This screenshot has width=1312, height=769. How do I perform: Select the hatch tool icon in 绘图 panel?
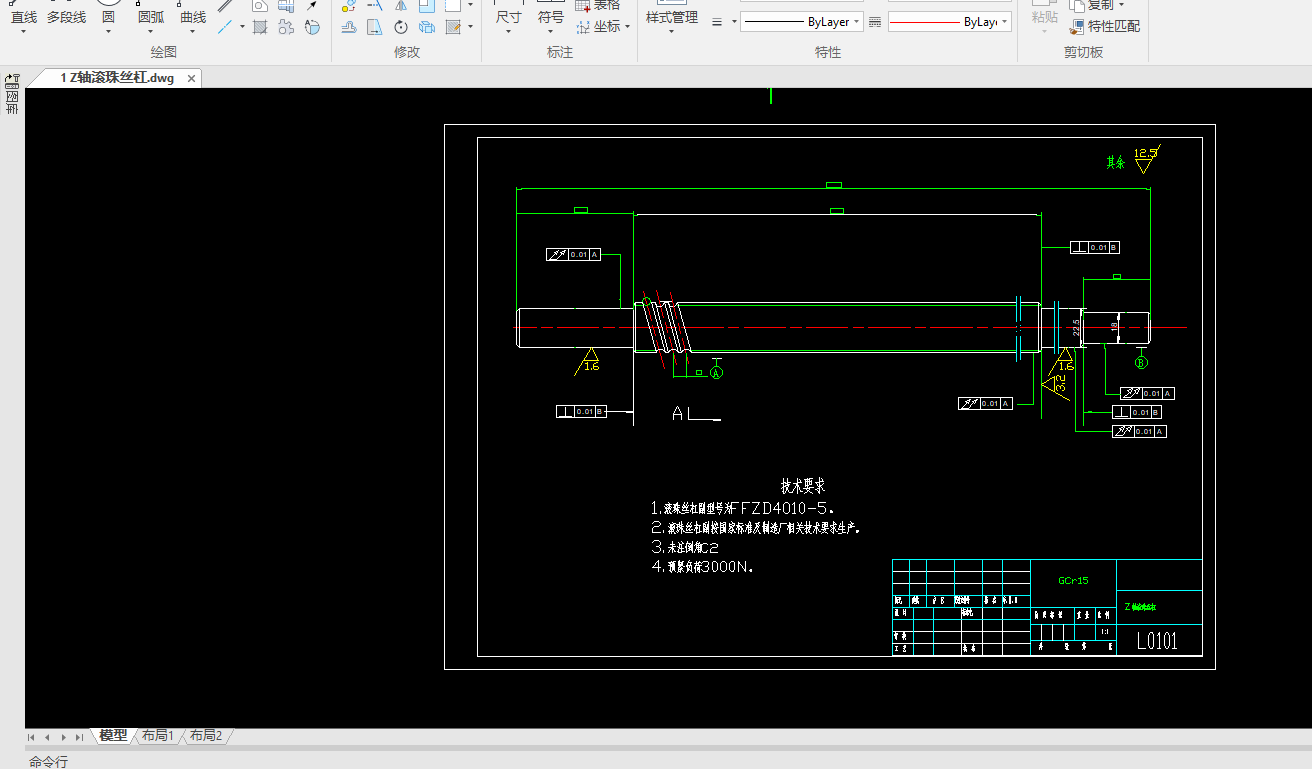(x=260, y=27)
